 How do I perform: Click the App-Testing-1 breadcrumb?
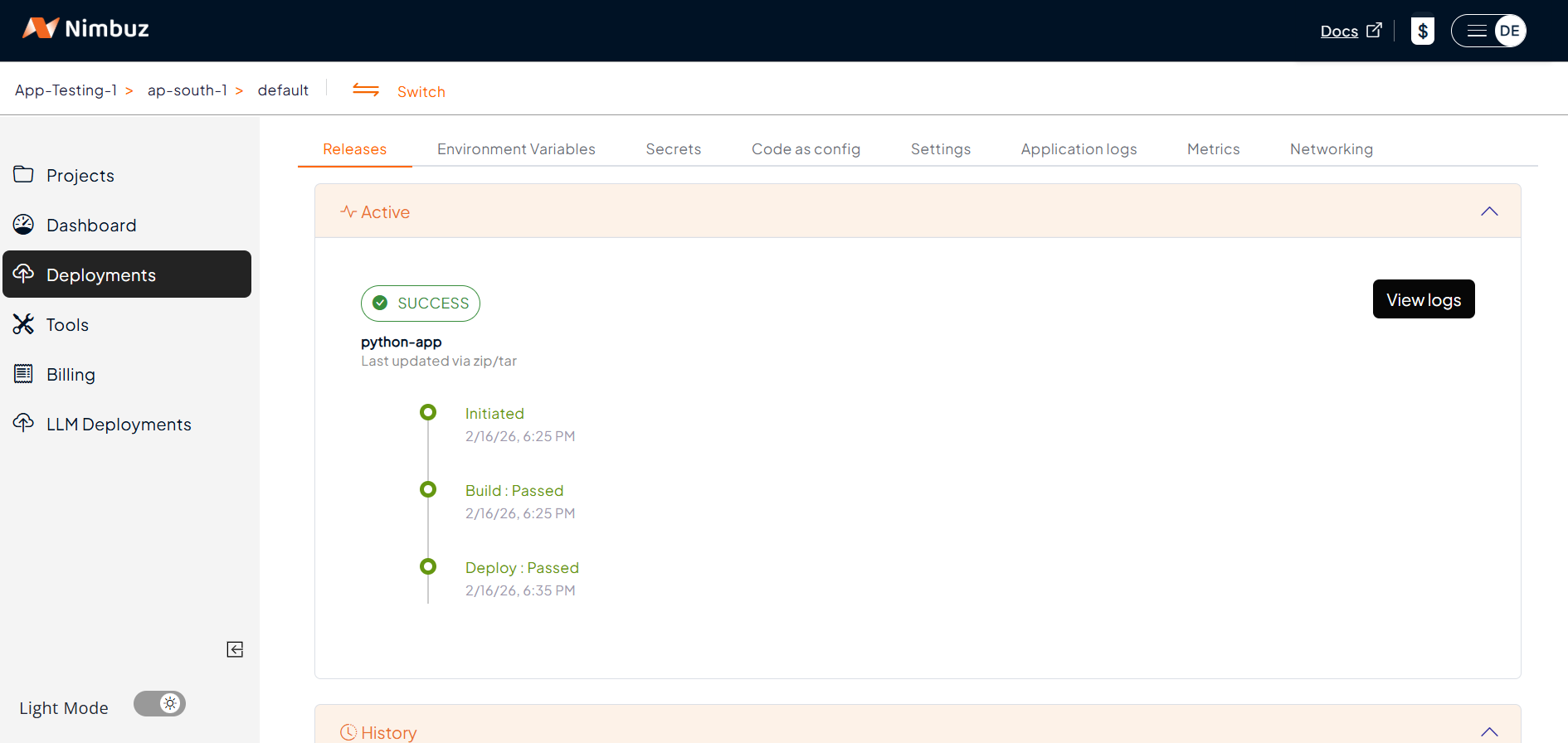click(66, 90)
